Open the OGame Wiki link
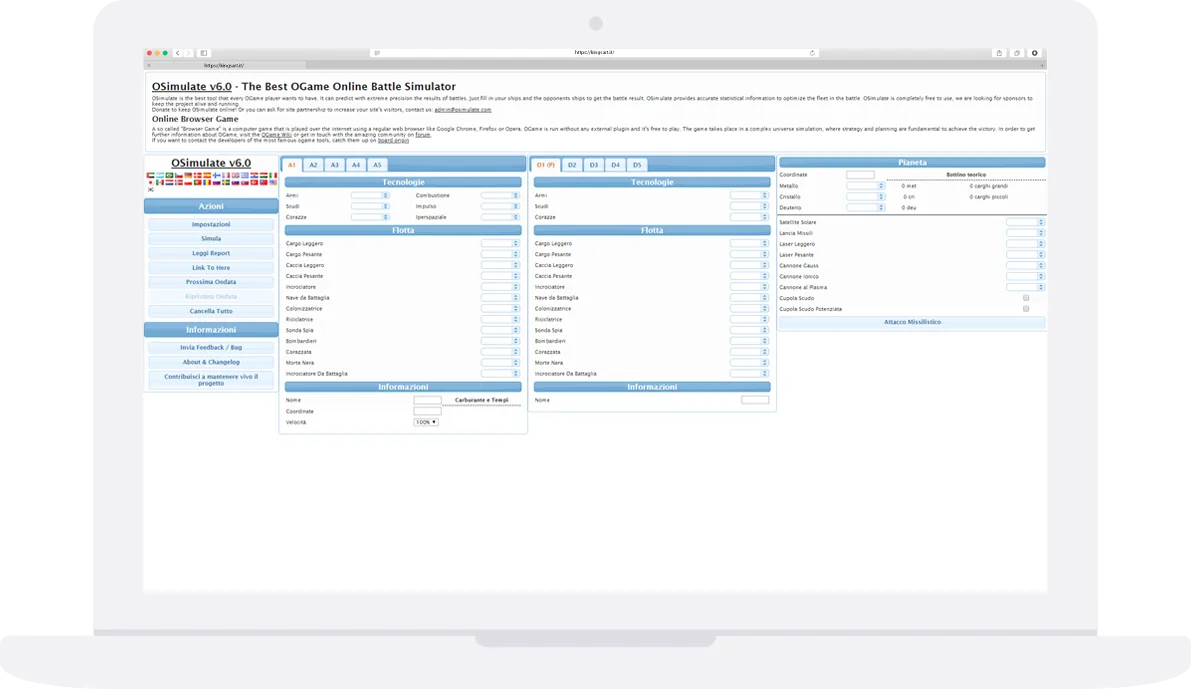This screenshot has width=1191, height=689. pyautogui.click(x=276, y=135)
